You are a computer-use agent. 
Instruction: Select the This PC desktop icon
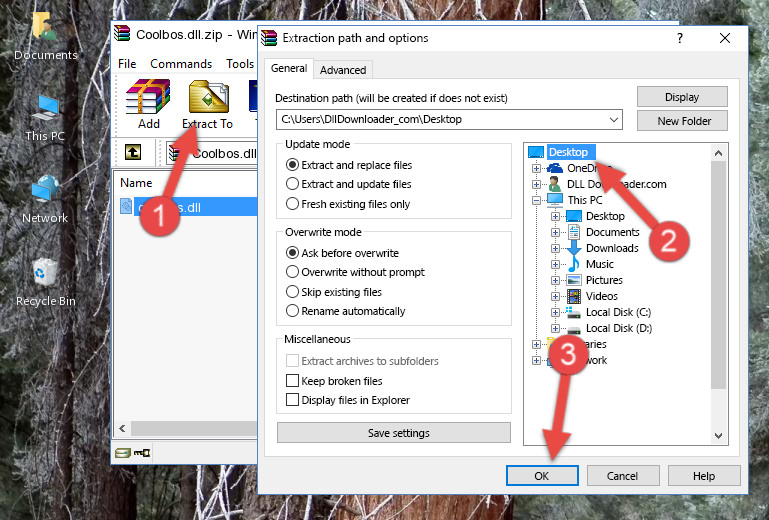pyautogui.click(x=45, y=108)
